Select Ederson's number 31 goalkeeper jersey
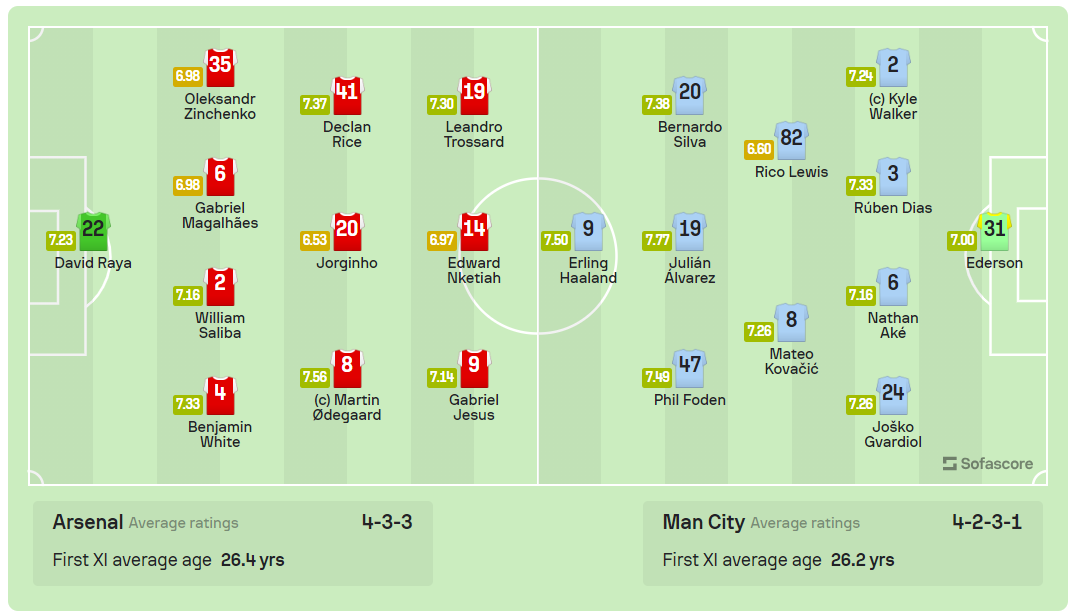Image resolution: width=1072 pixels, height=614 pixels. tap(994, 230)
